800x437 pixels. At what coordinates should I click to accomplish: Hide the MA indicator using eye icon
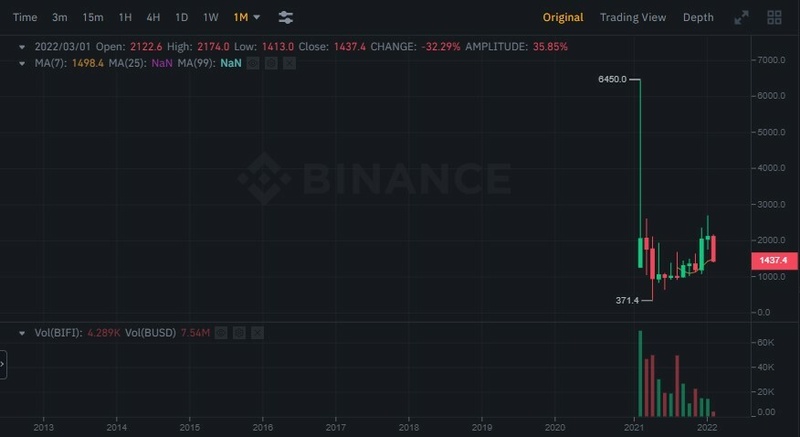253,63
